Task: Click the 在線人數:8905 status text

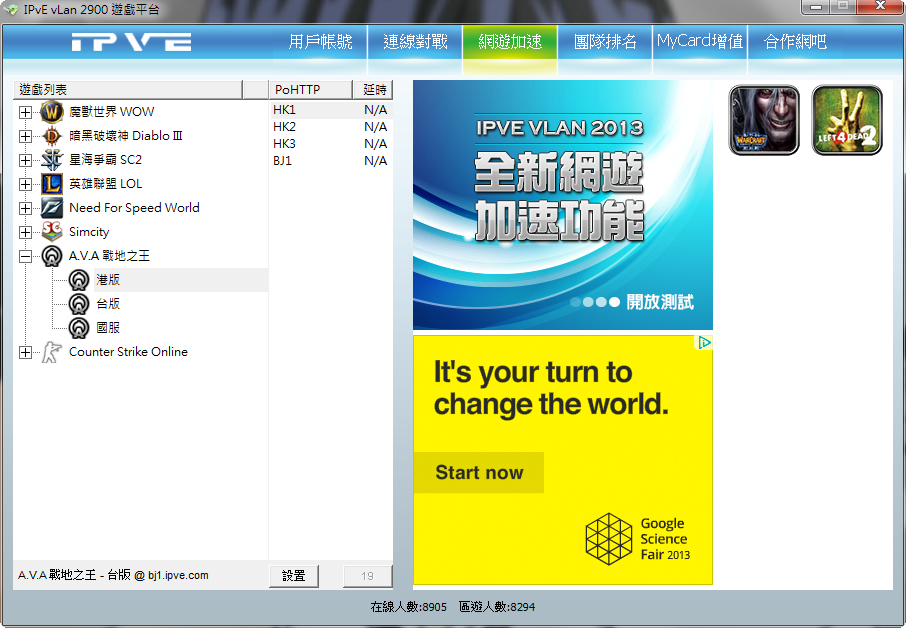Action: 409,607
